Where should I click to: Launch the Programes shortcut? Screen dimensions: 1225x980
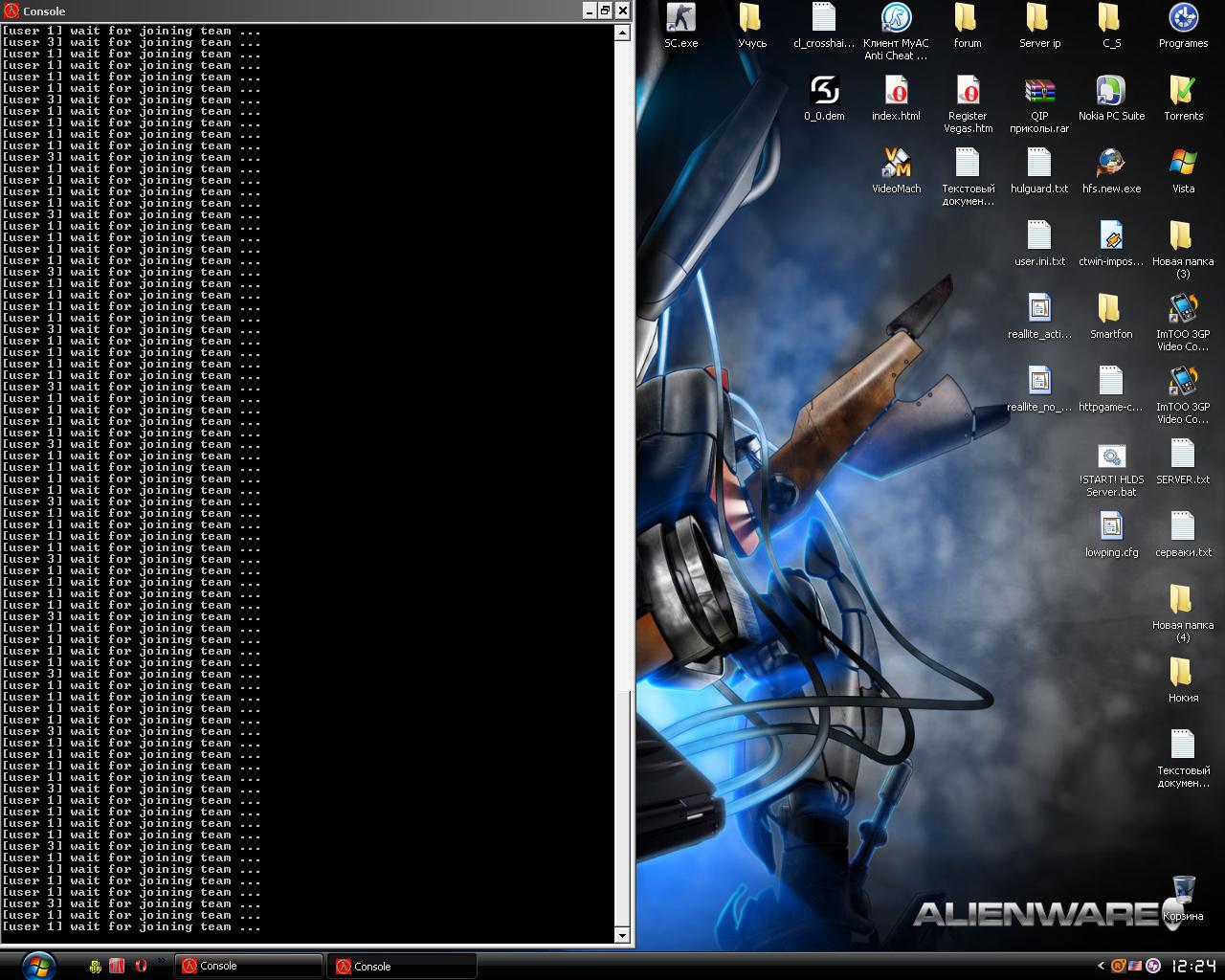point(1183,25)
